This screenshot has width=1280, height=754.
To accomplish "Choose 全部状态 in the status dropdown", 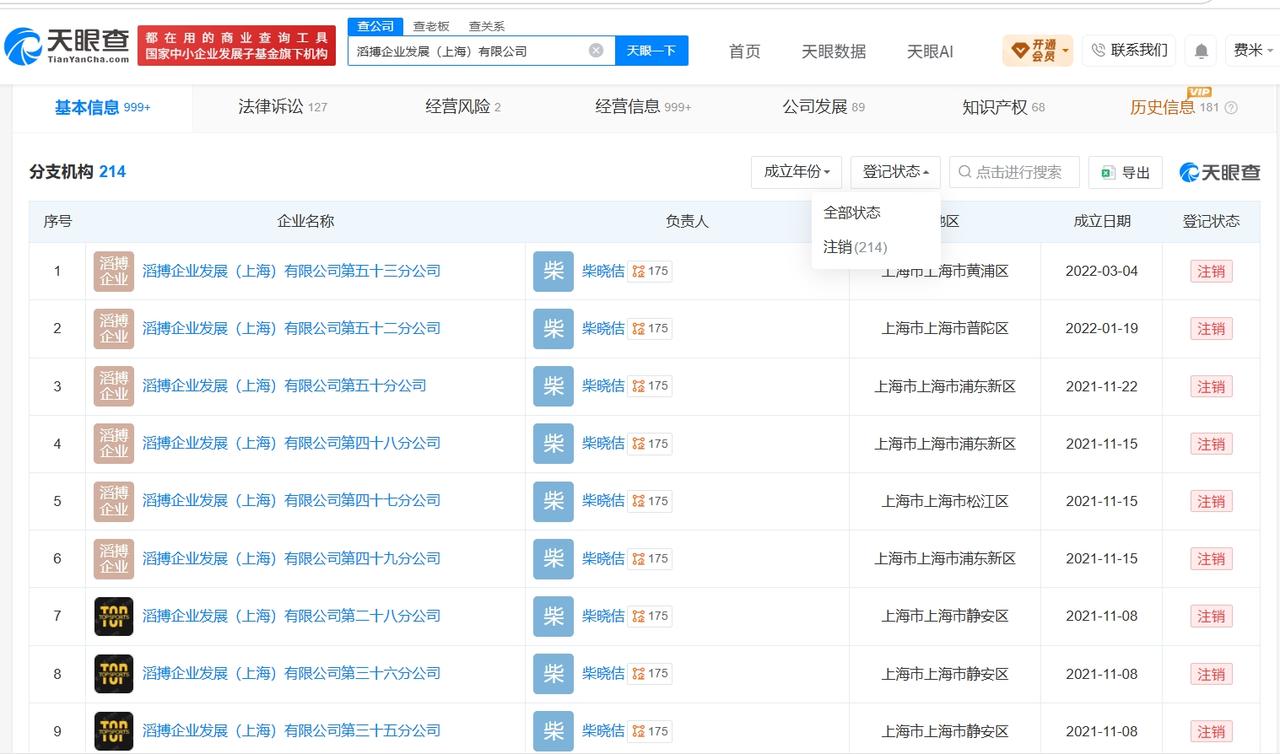I will click(x=852, y=212).
